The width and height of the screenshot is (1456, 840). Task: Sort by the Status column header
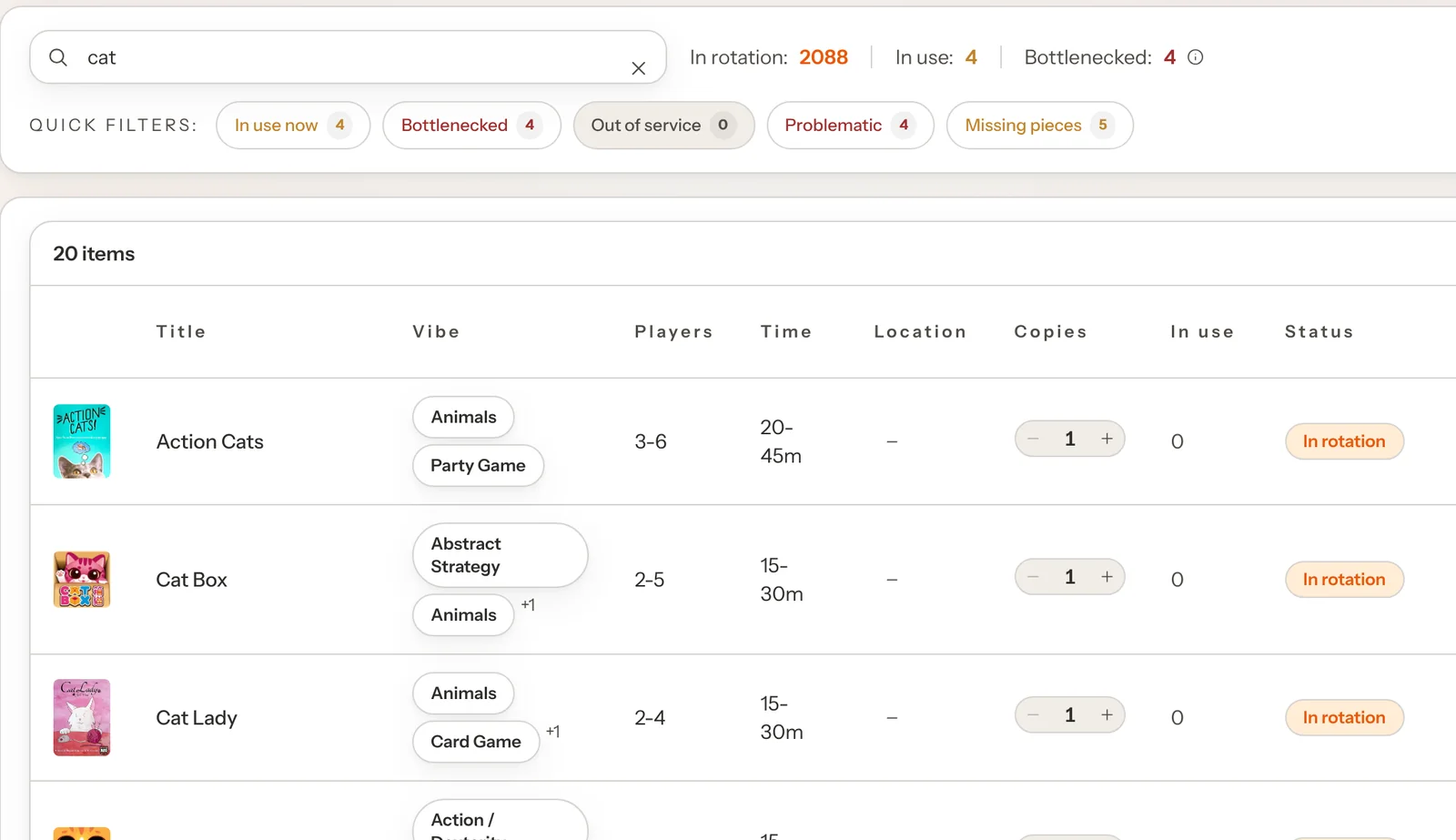tap(1319, 332)
